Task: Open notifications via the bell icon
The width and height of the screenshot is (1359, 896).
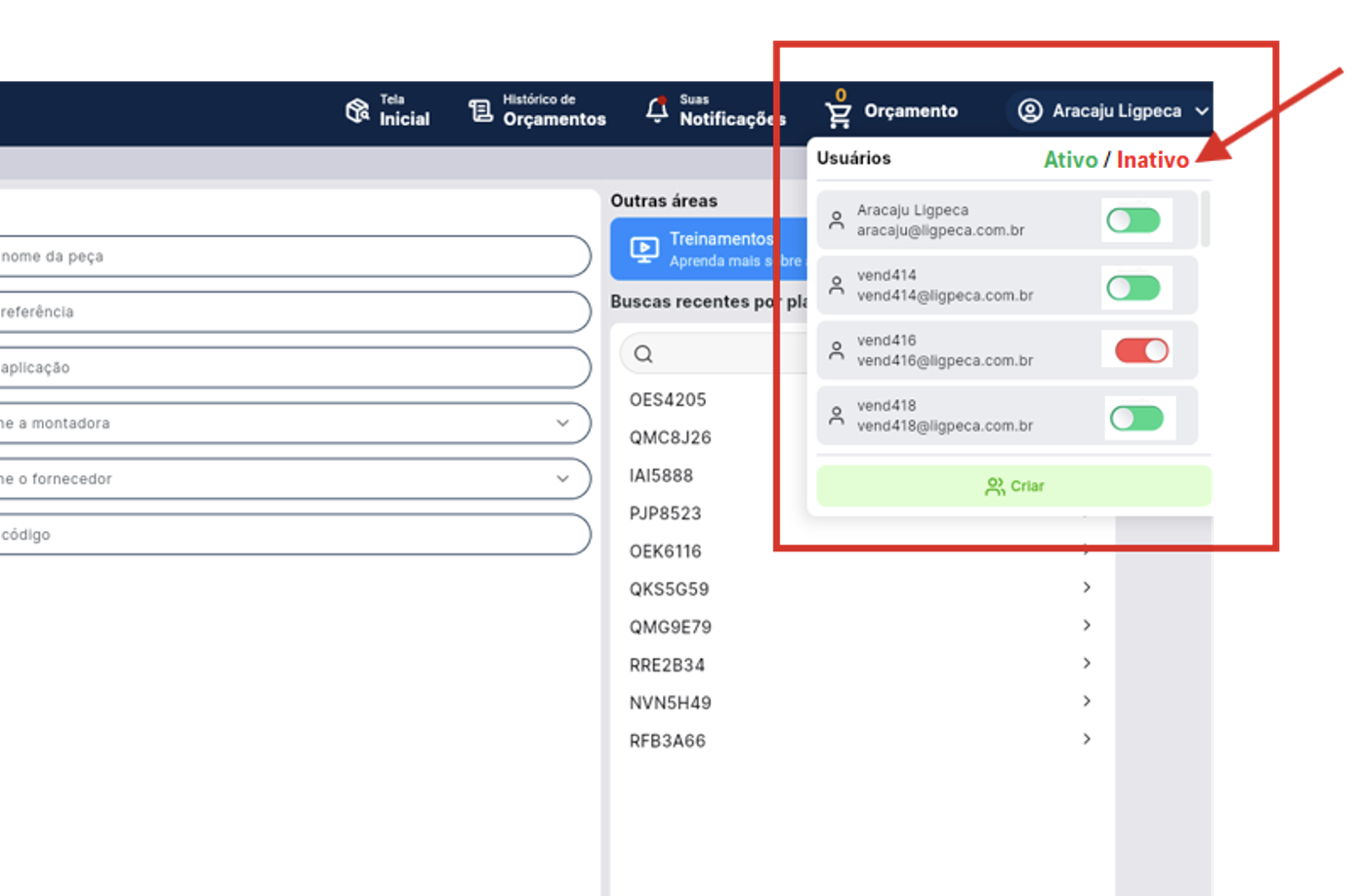Action: coord(657,110)
